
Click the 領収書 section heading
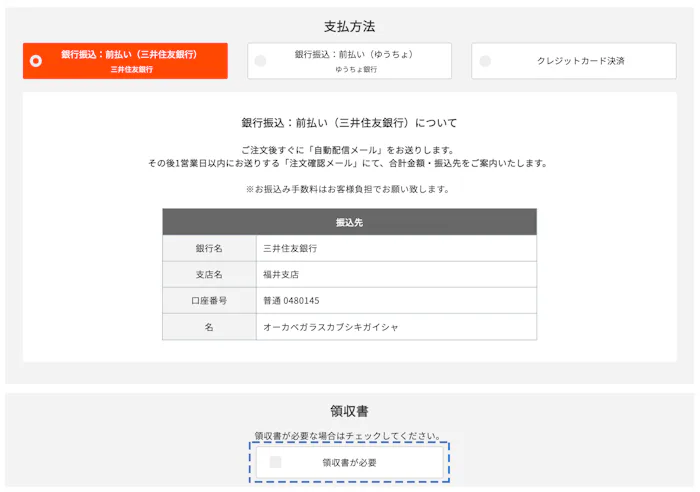pos(349,411)
